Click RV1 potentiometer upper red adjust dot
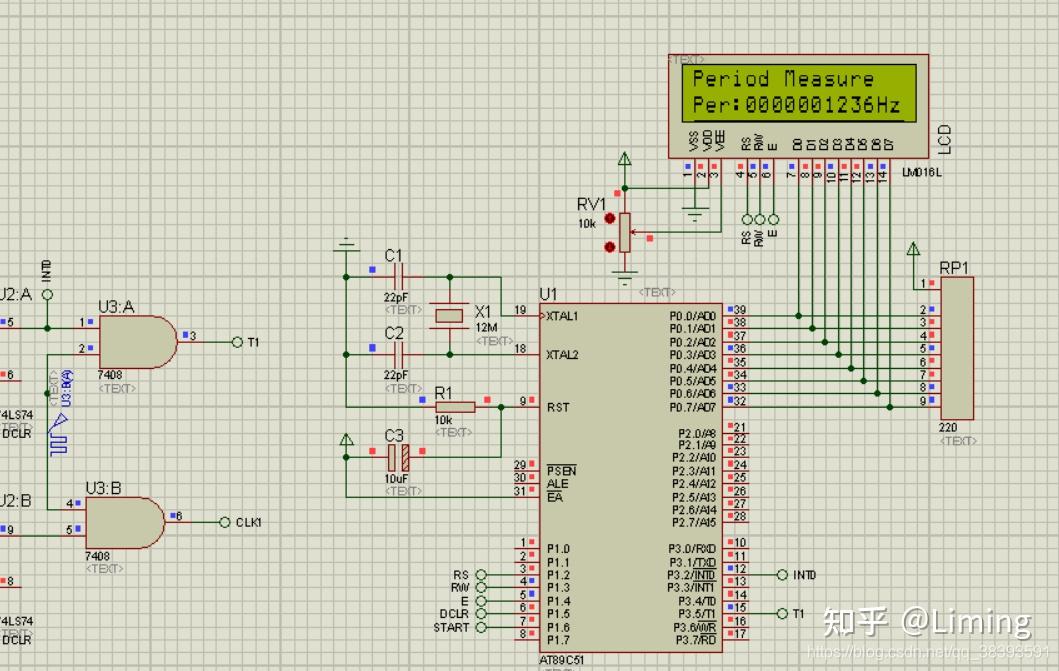 pos(610,218)
